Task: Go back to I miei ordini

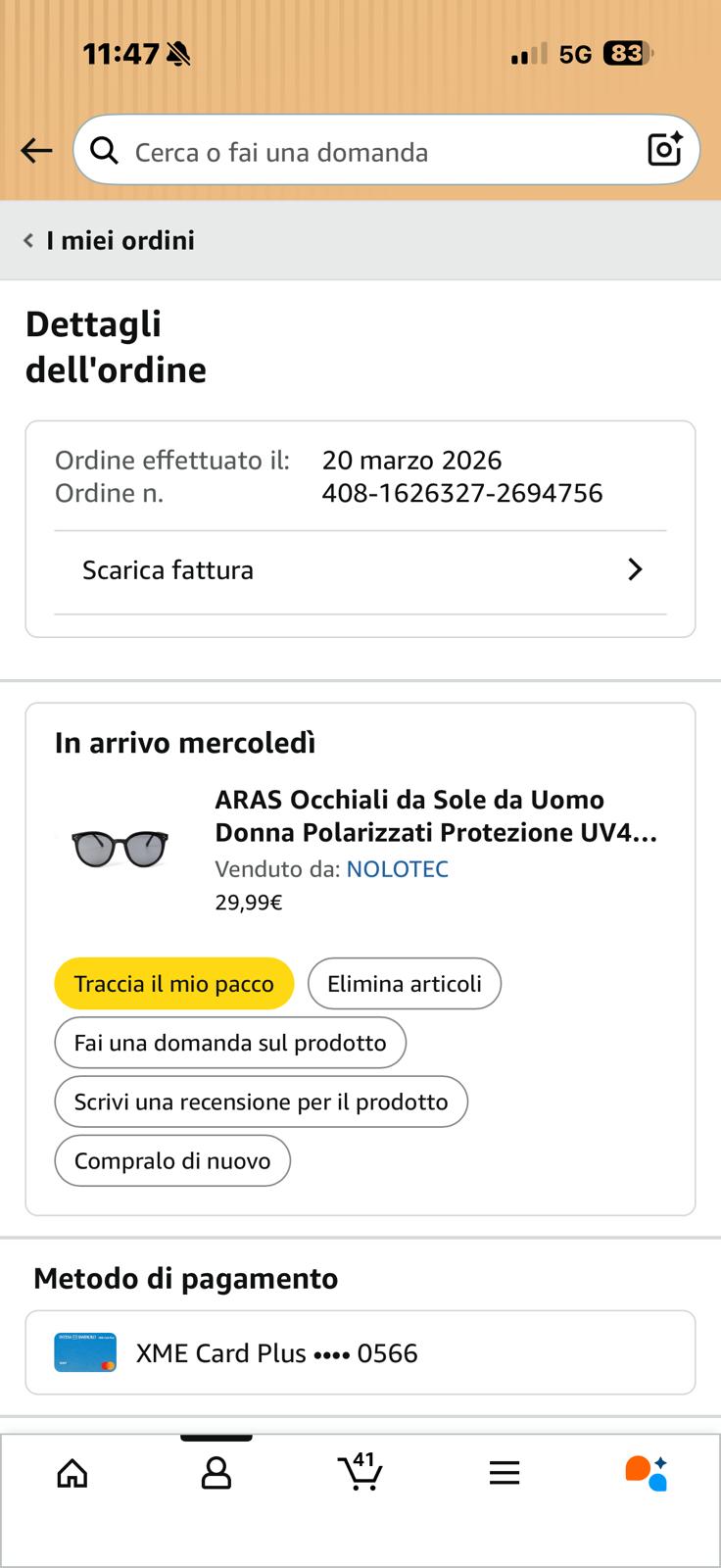Action: [x=110, y=240]
